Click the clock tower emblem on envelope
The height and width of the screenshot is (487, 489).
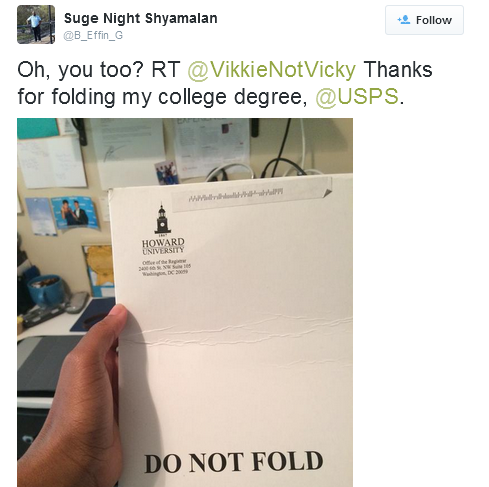162,218
